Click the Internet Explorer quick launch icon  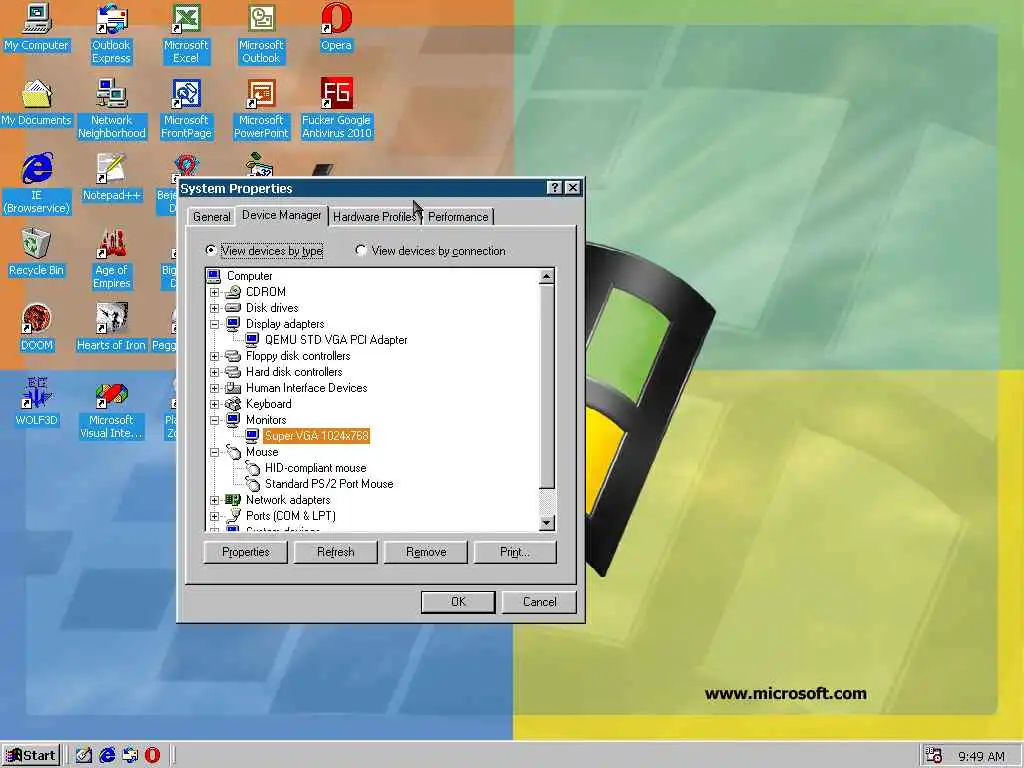[x=107, y=756]
